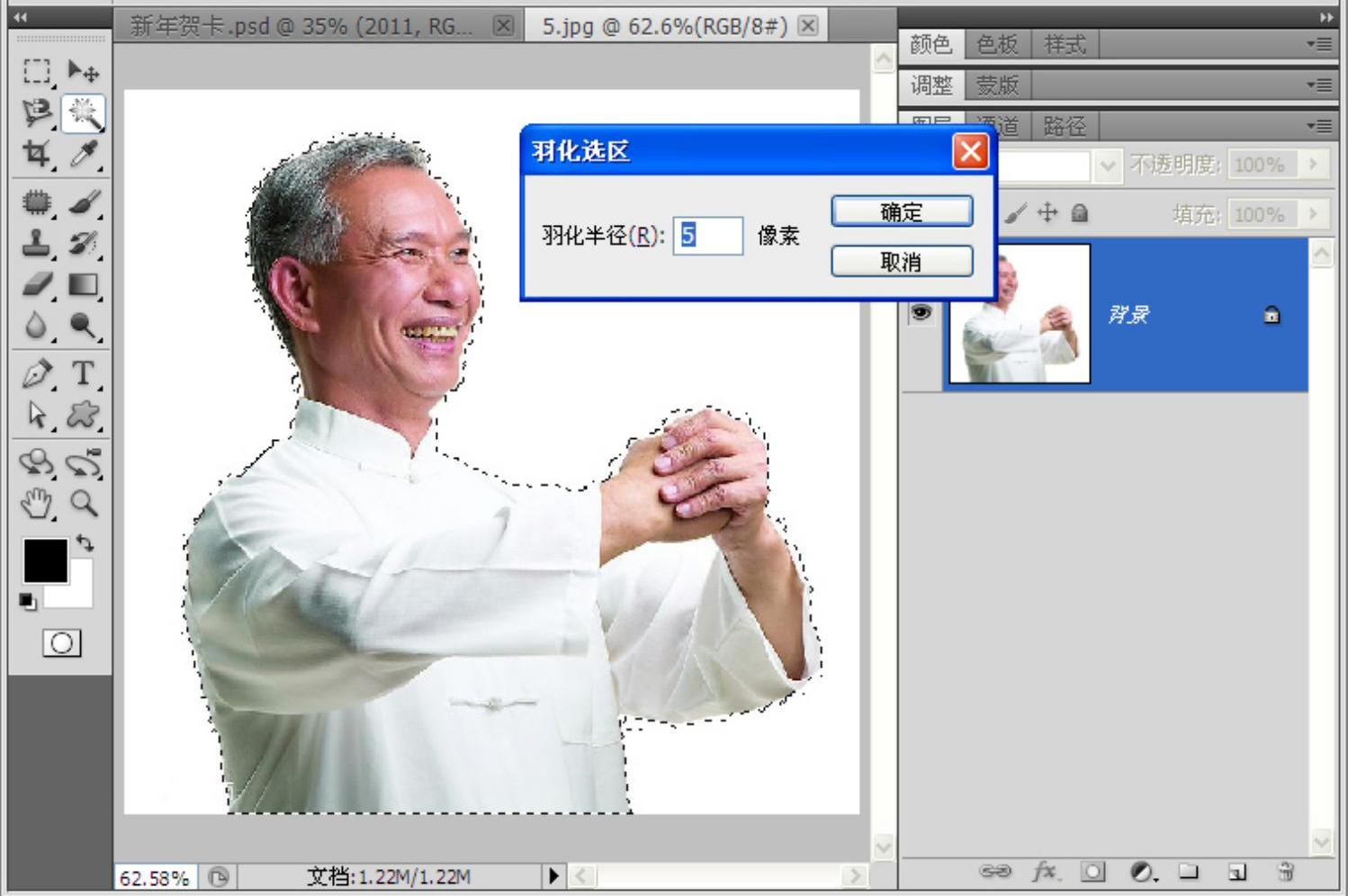Click the delete layer trash icon
Screen dimensions: 1348x896
click(x=1285, y=871)
